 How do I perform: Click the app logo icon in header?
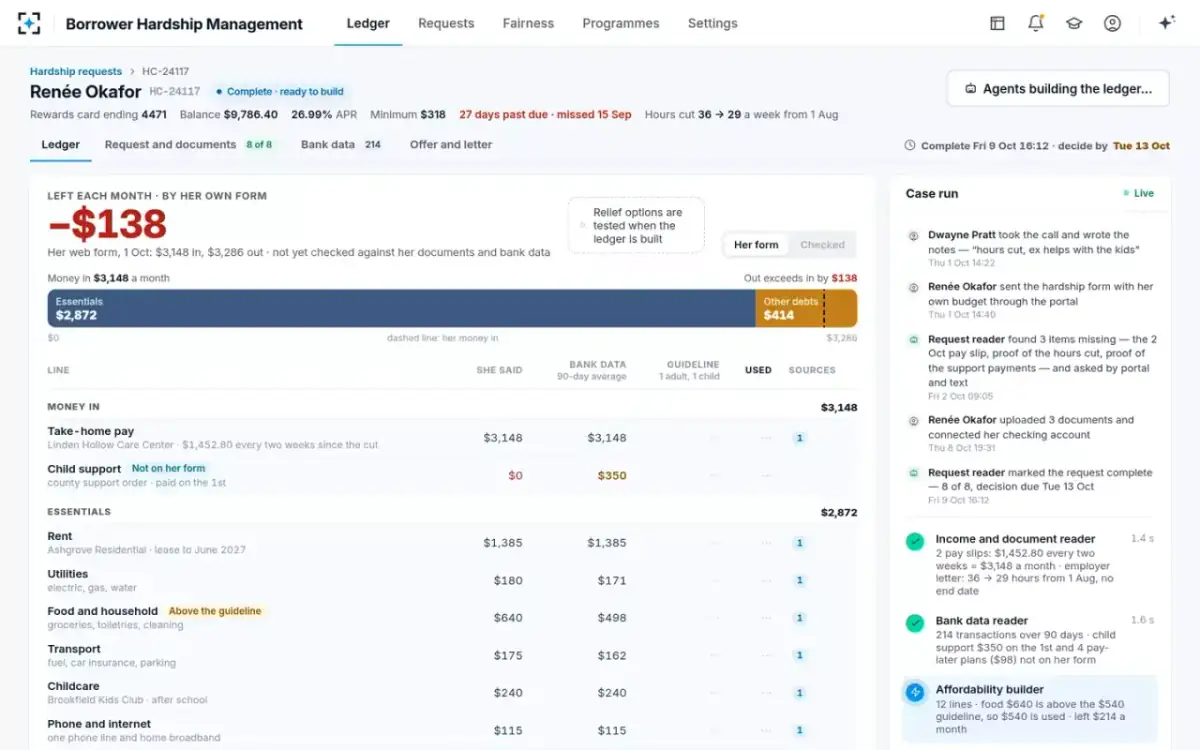pos(29,23)
